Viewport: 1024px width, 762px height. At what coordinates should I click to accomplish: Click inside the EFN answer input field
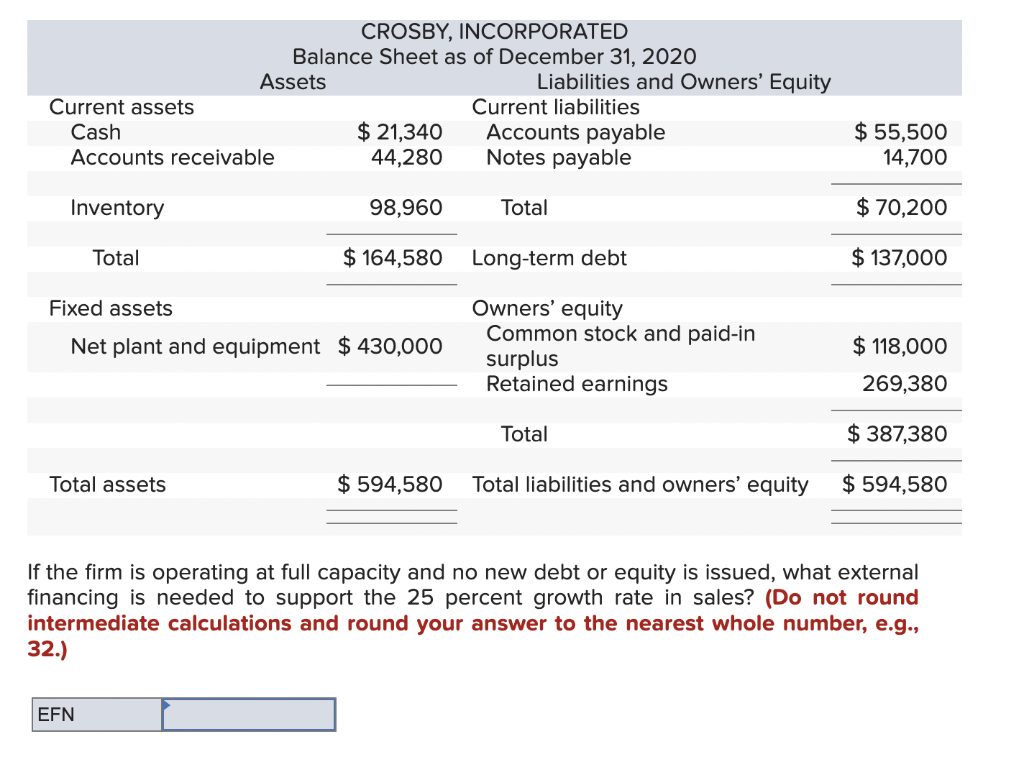click(248, 714)
